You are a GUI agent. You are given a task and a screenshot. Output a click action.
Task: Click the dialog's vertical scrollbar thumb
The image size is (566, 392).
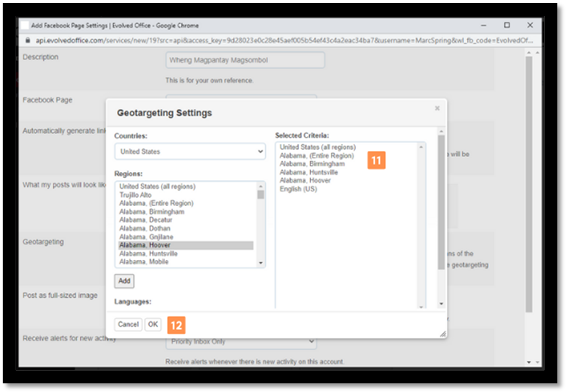441,202
